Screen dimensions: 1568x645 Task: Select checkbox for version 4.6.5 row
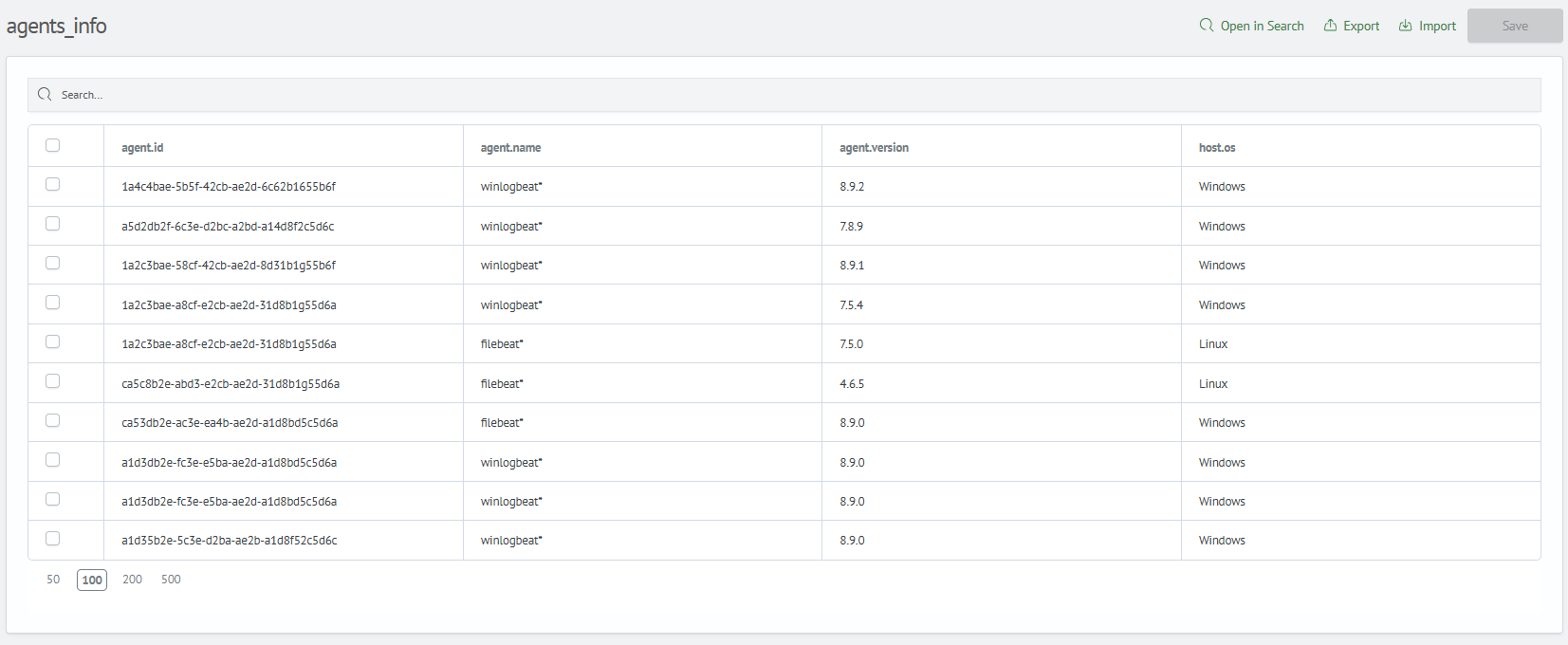tap(53, 381)
